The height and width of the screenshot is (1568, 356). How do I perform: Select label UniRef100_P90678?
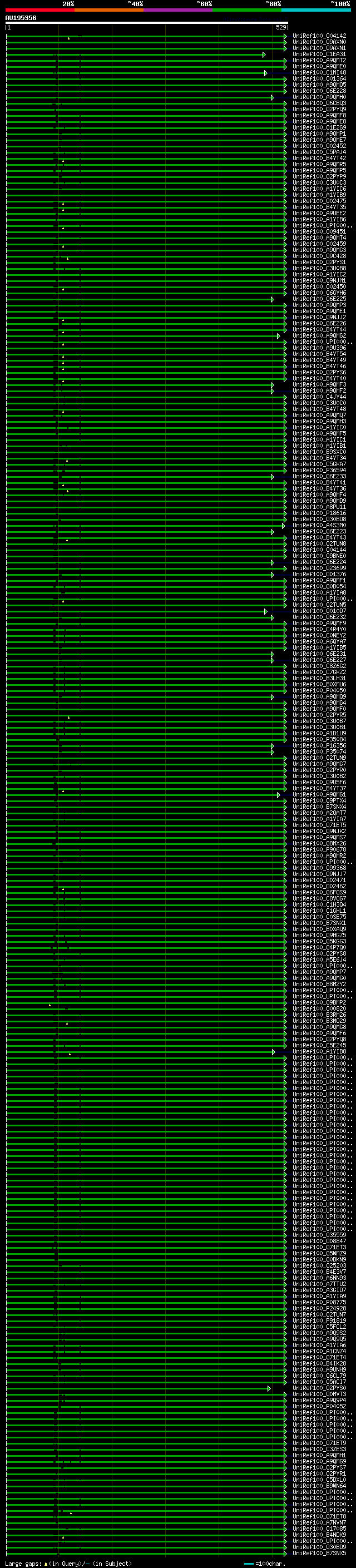tap(319, 849)
